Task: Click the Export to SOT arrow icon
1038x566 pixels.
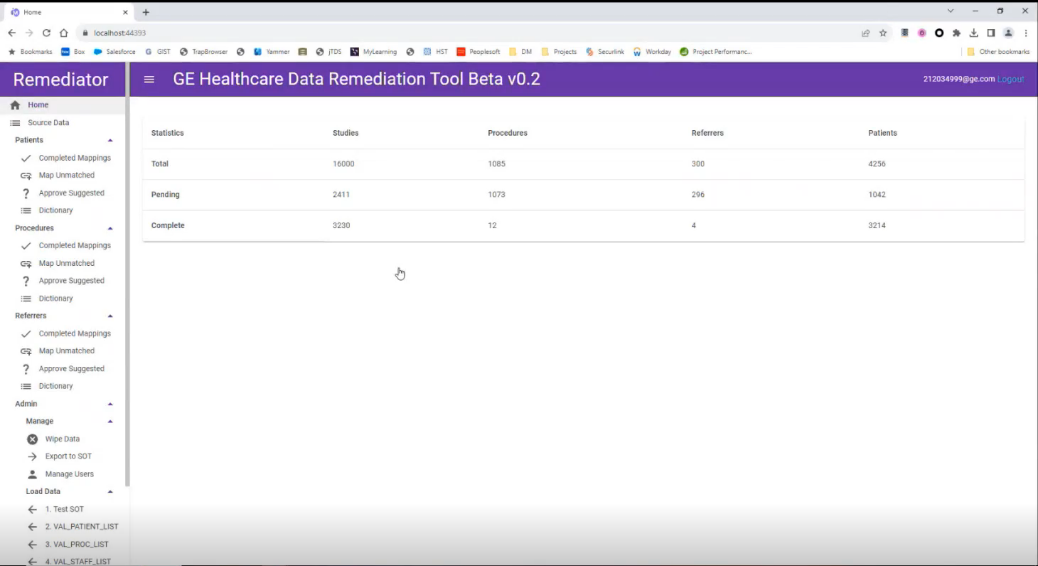Action: [32, 457]
